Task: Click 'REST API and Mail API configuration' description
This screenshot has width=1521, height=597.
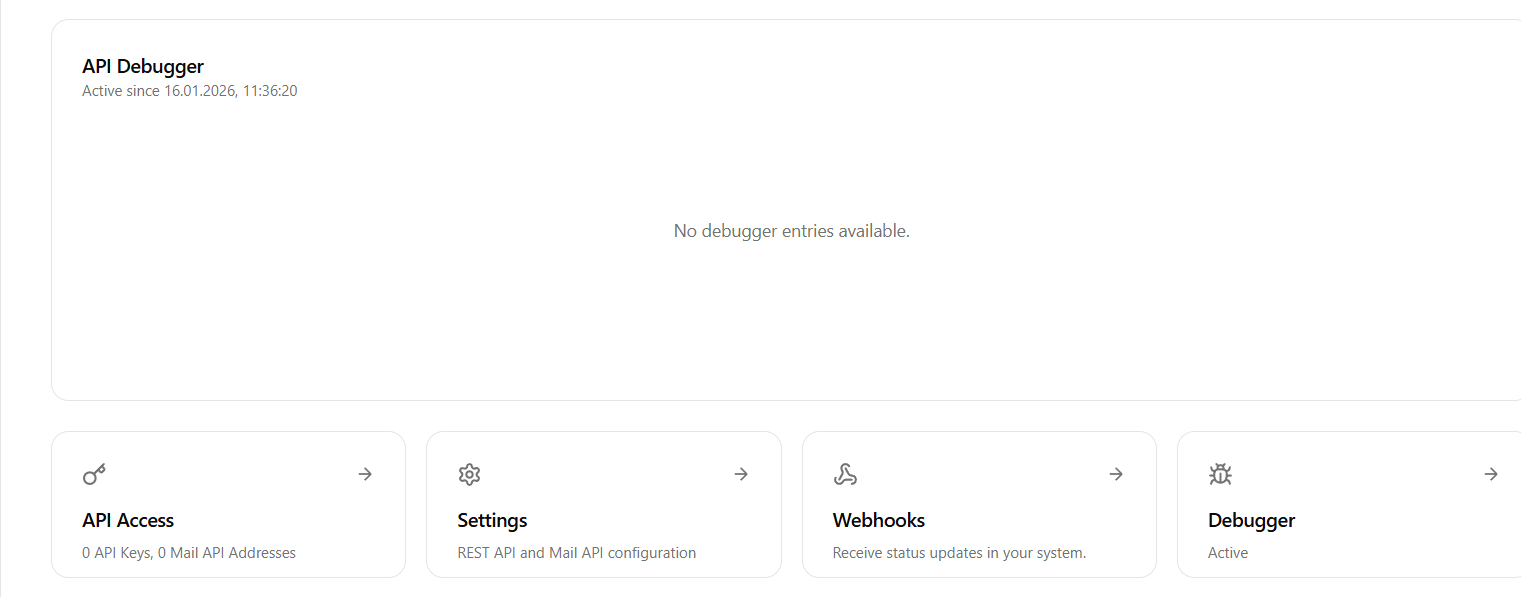Action: click(576, 553)
